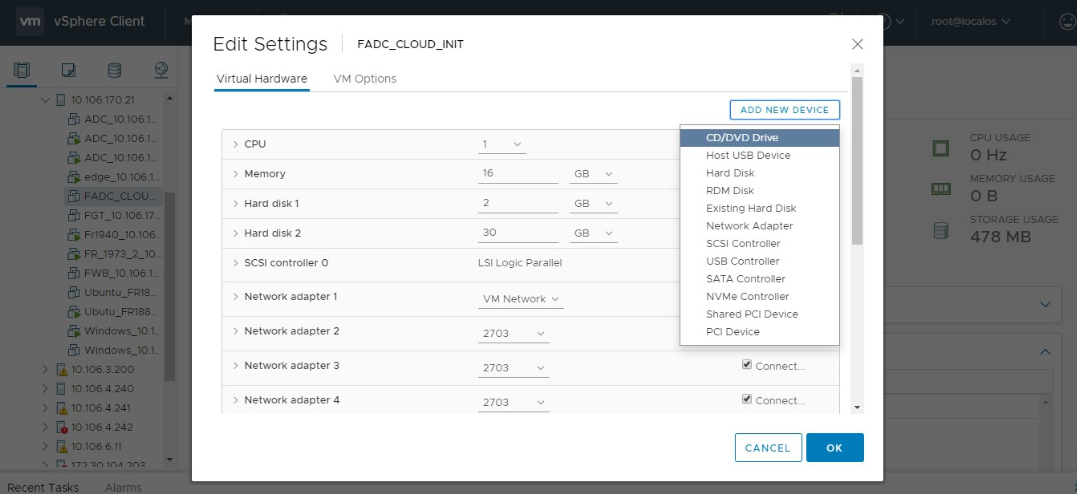Switch to the VM Options tab
The height and width of the screenshot is (494, 1077).
[x=365, y=79]
